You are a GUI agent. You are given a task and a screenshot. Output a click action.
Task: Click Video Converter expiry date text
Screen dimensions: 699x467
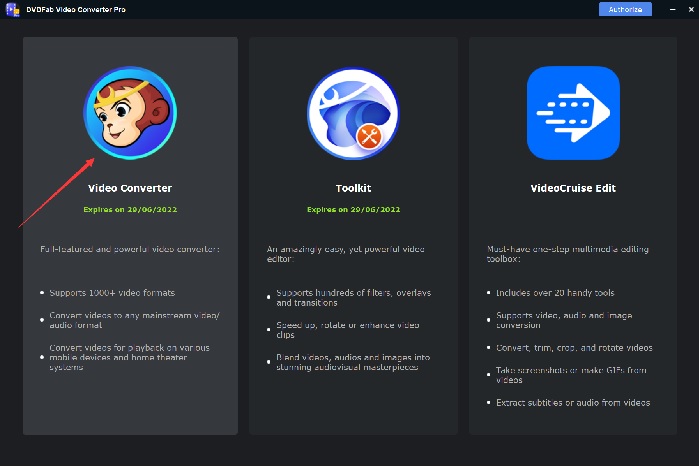tap(130, 209)
